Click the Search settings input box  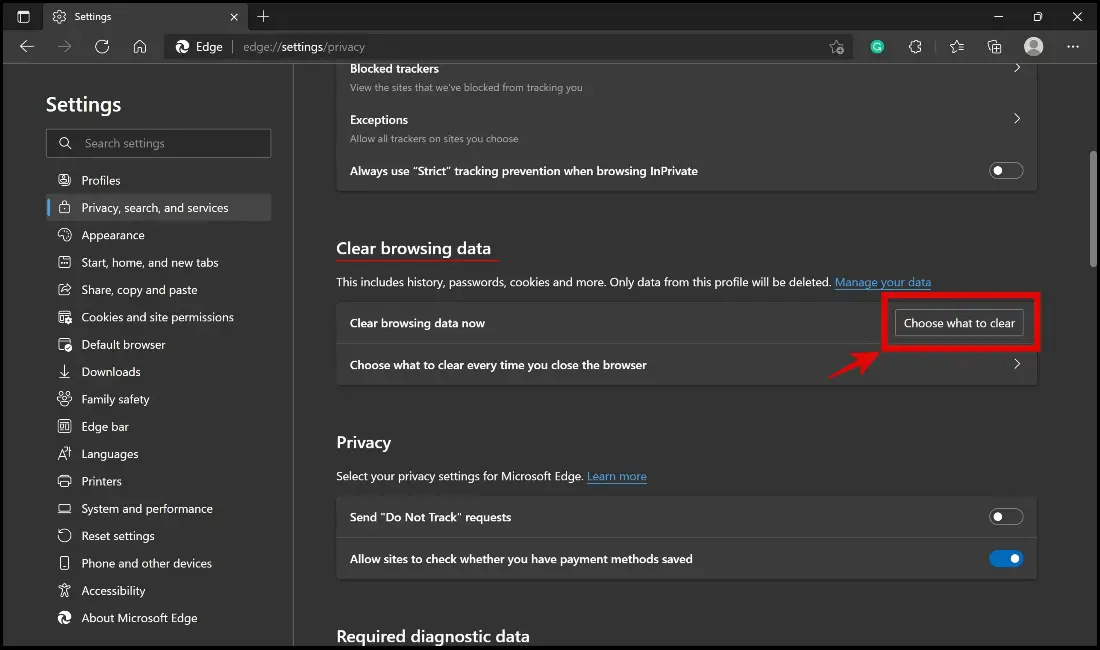(x=158, y=143)
